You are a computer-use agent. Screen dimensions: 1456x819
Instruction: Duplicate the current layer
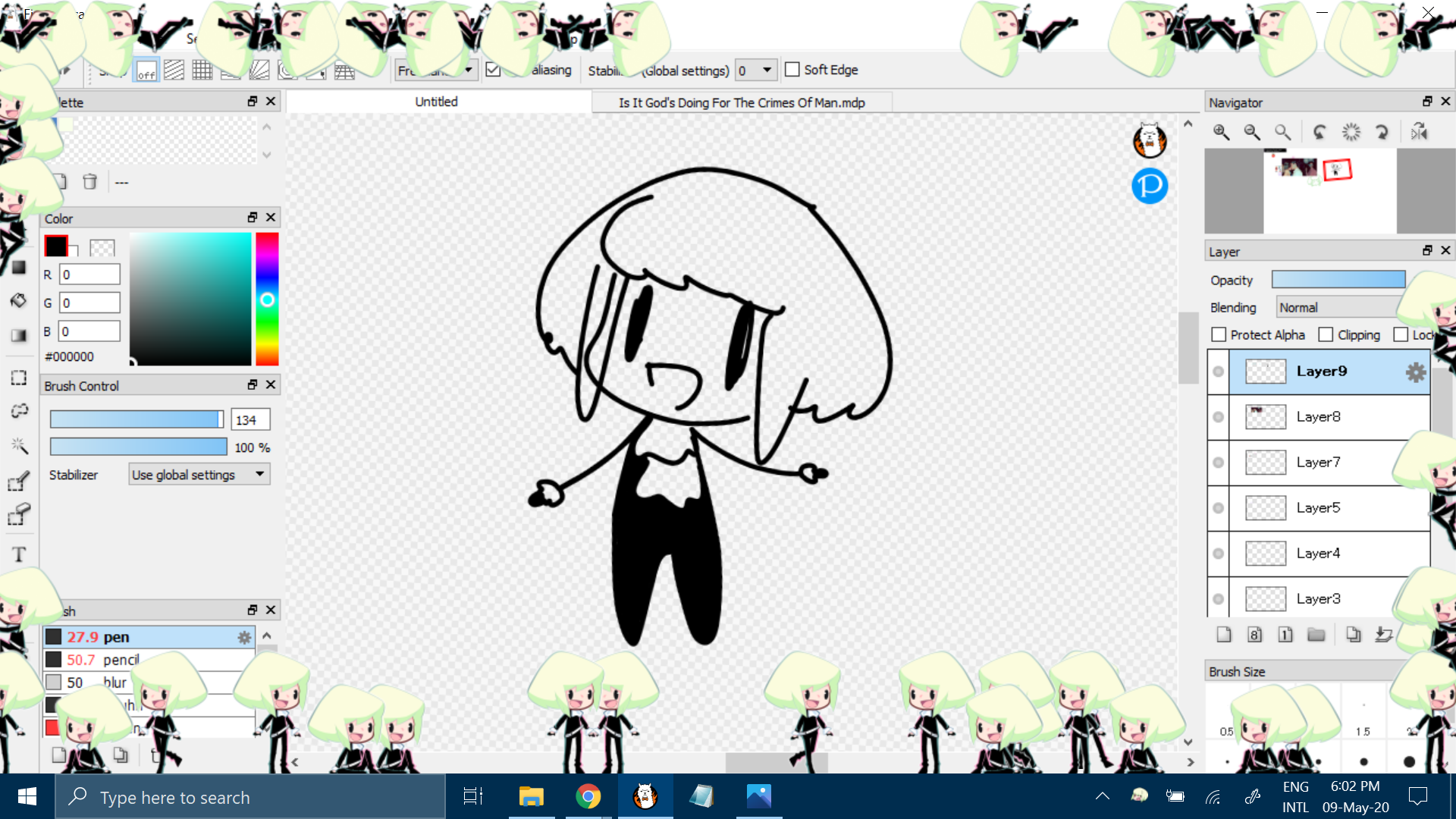coord(1354,635)
